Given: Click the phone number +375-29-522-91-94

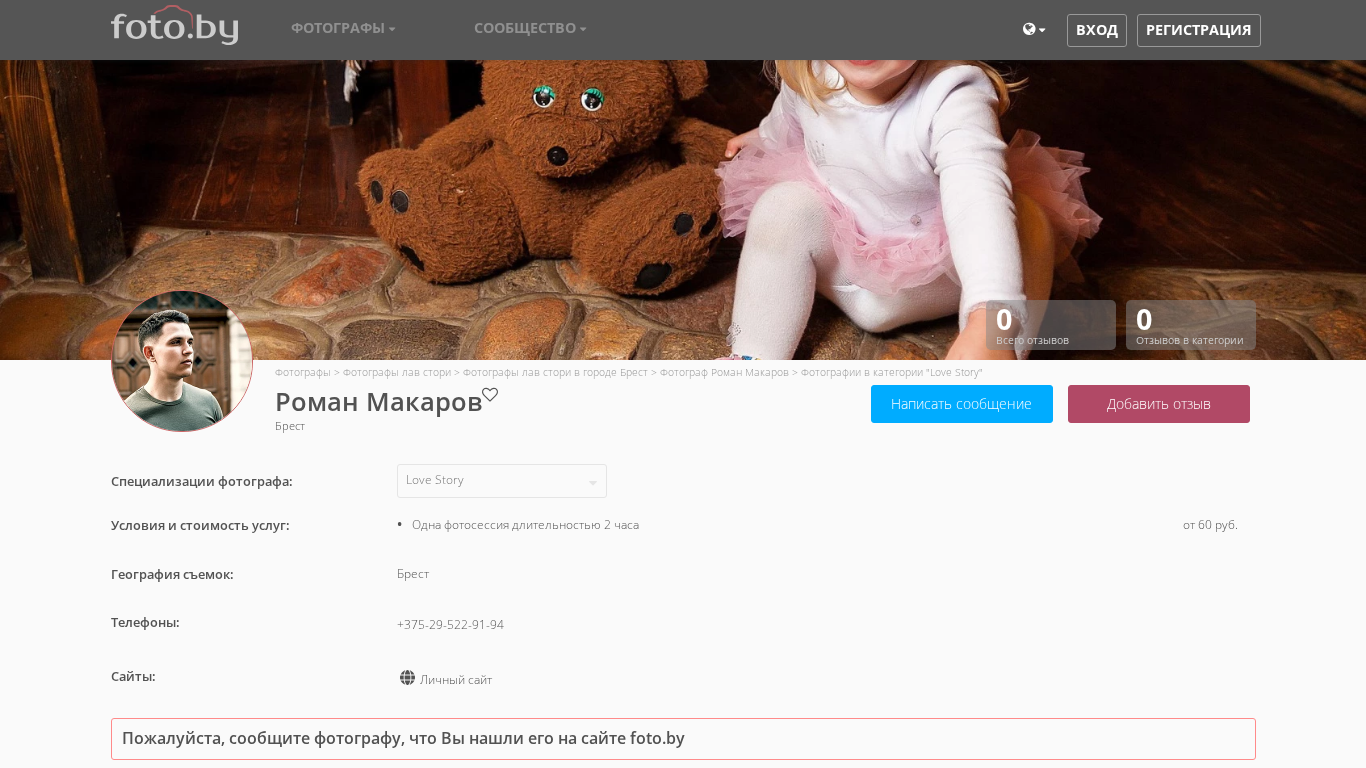Looking at the screenshot, I should [x=450, y=625].
